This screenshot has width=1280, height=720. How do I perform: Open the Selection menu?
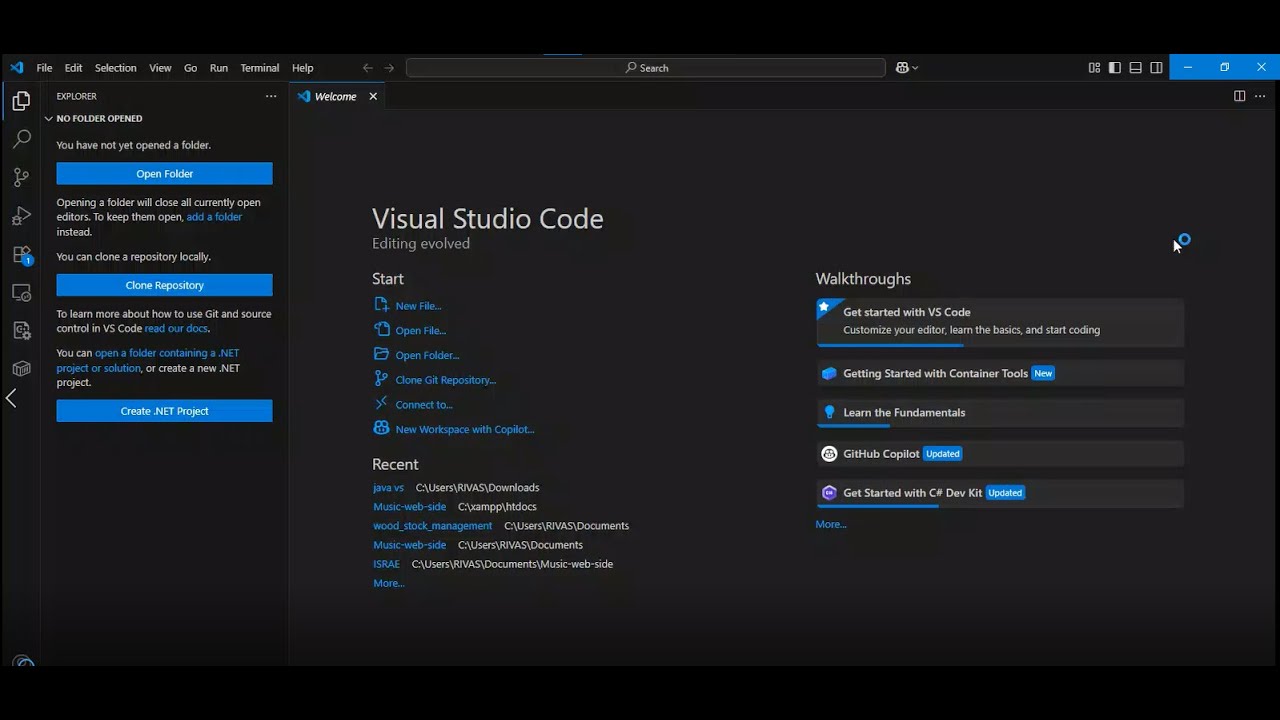tap(115, 68)
